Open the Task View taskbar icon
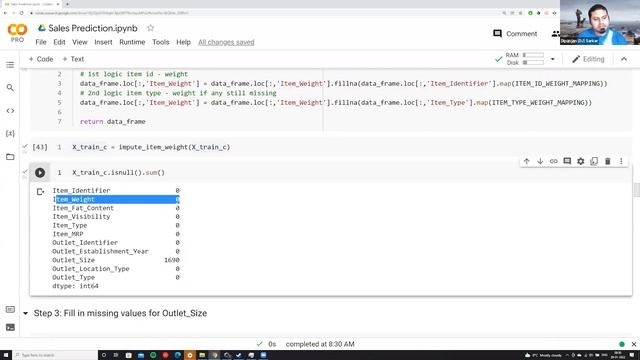 tap(116, 355)
